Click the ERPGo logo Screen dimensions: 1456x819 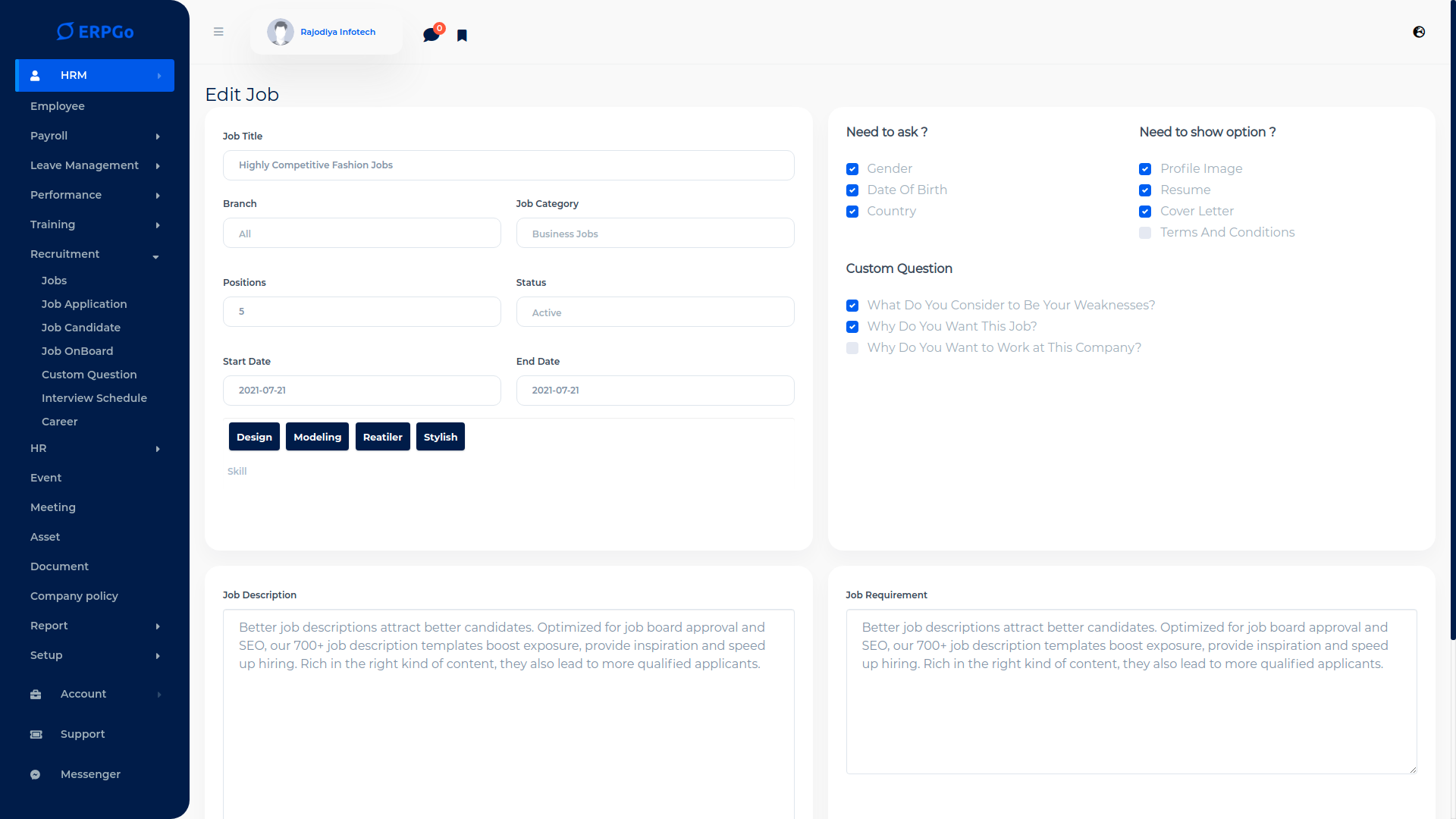click(95, 32)
